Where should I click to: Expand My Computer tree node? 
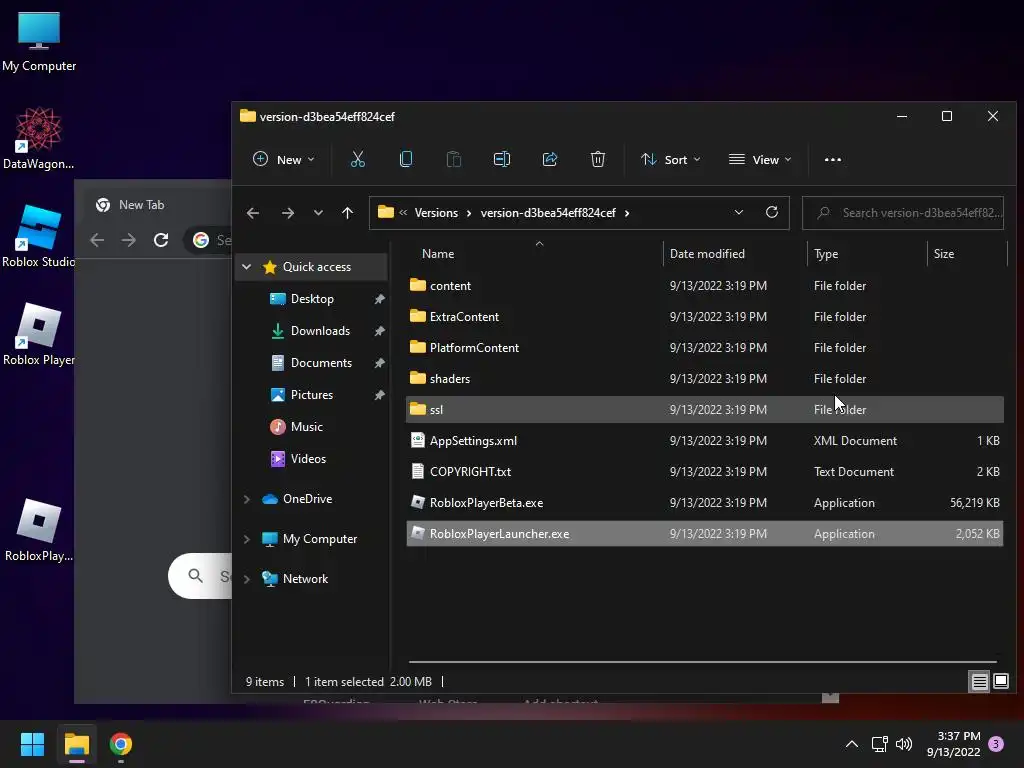click(246, 539)
